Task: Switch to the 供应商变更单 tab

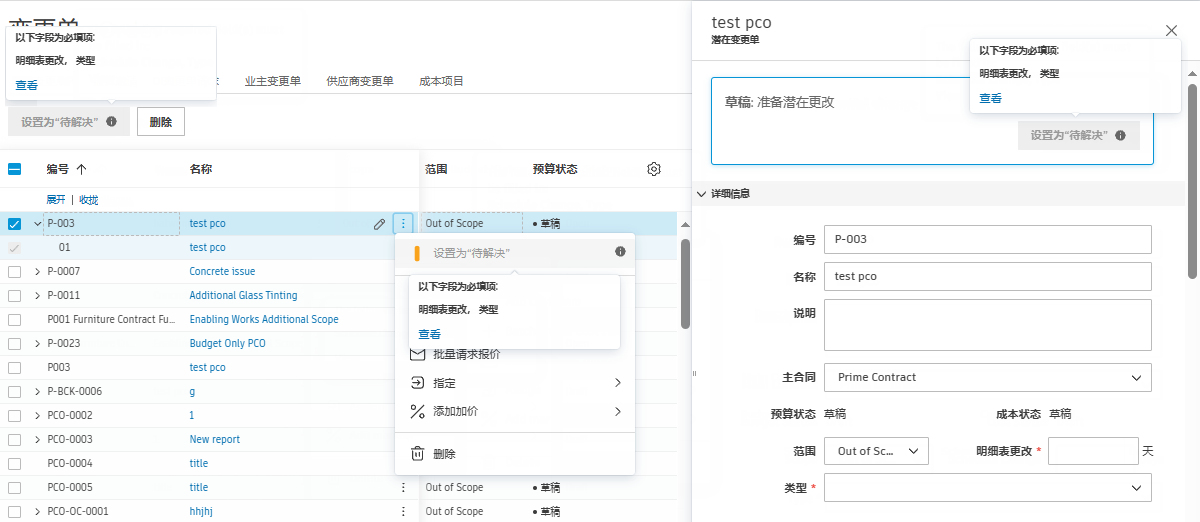Action: coord(360,81)
